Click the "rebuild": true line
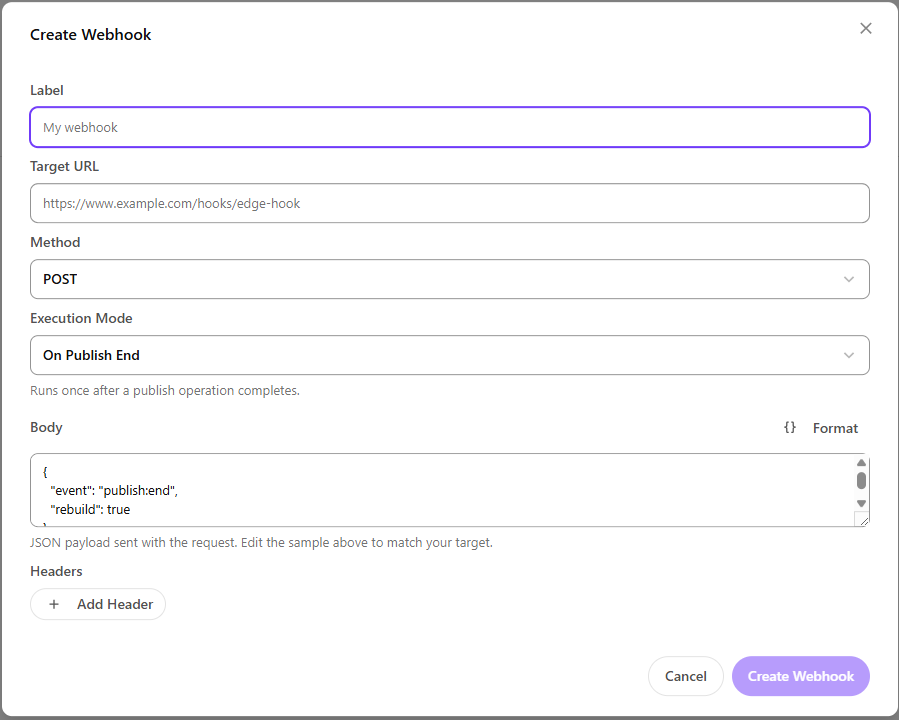899x720 pixels. pyautogui.click(x=90, y=510)
